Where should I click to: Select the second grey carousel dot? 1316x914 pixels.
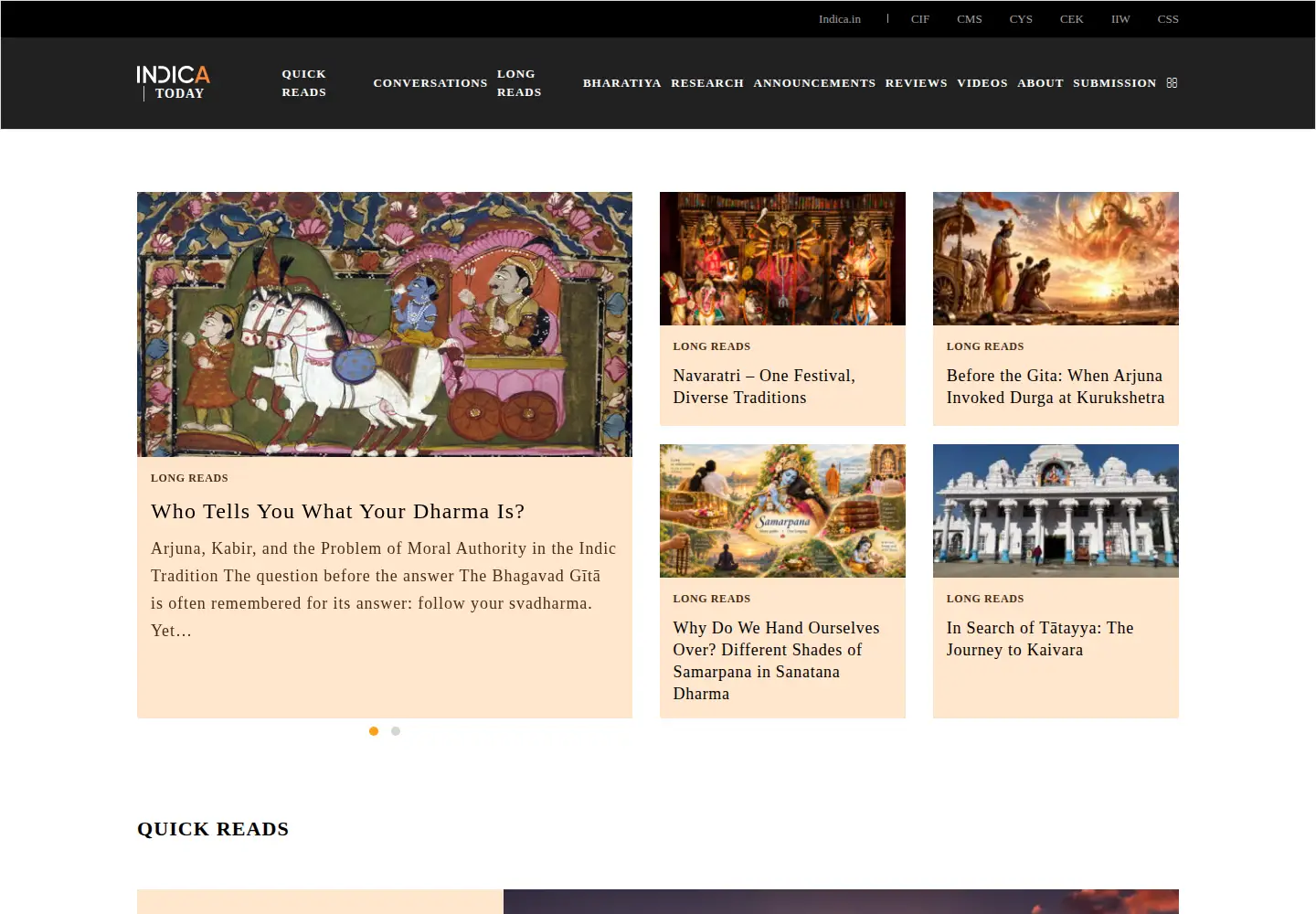click(396, 731)
